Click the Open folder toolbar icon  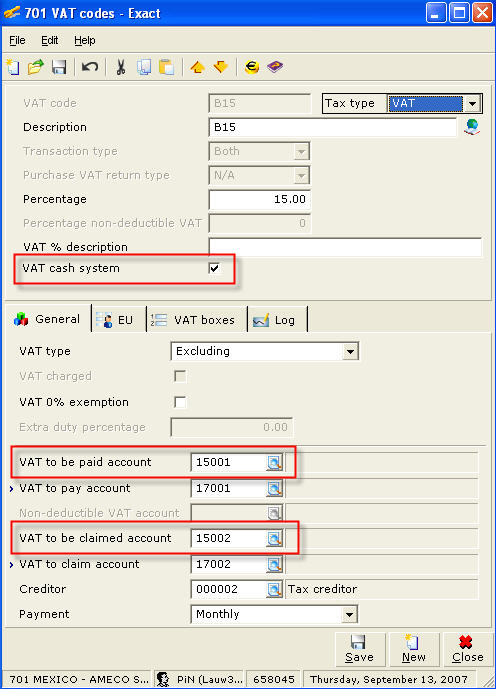point(36,67)
